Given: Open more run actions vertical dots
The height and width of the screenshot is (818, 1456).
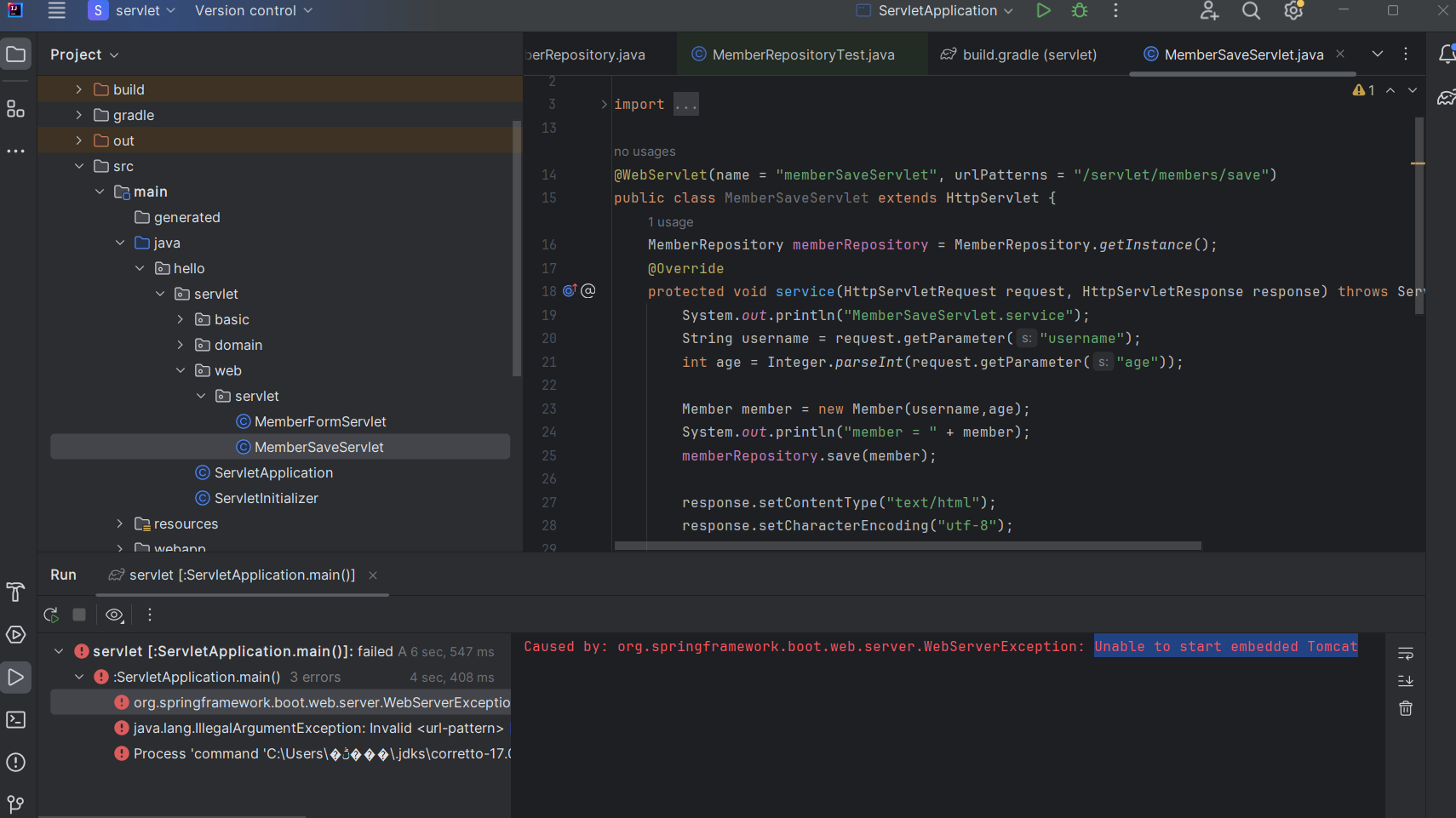Looking at the screenshot, I should click(1115, 10).
